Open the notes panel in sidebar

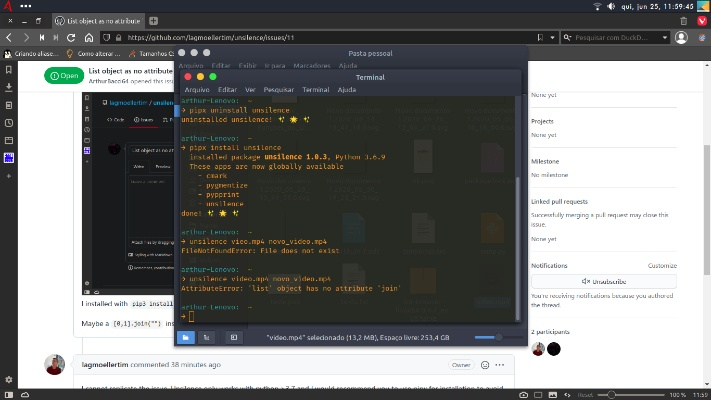click(9, 104)
